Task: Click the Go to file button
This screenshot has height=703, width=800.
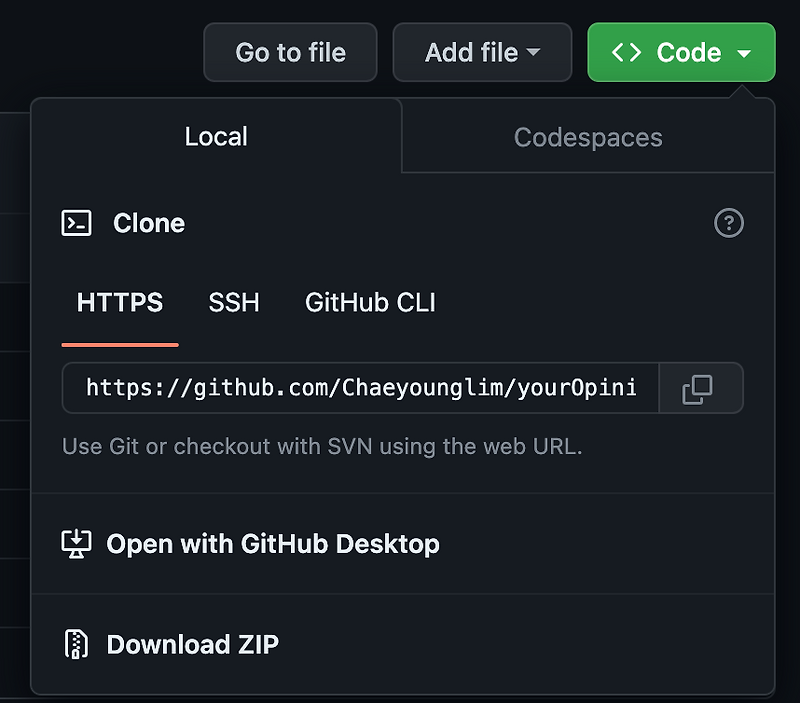Action: click(290, 52)
